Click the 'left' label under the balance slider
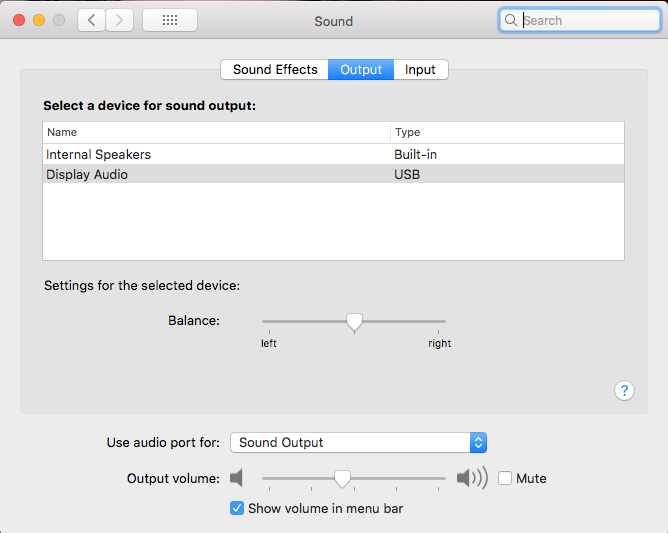 point(269,343)
